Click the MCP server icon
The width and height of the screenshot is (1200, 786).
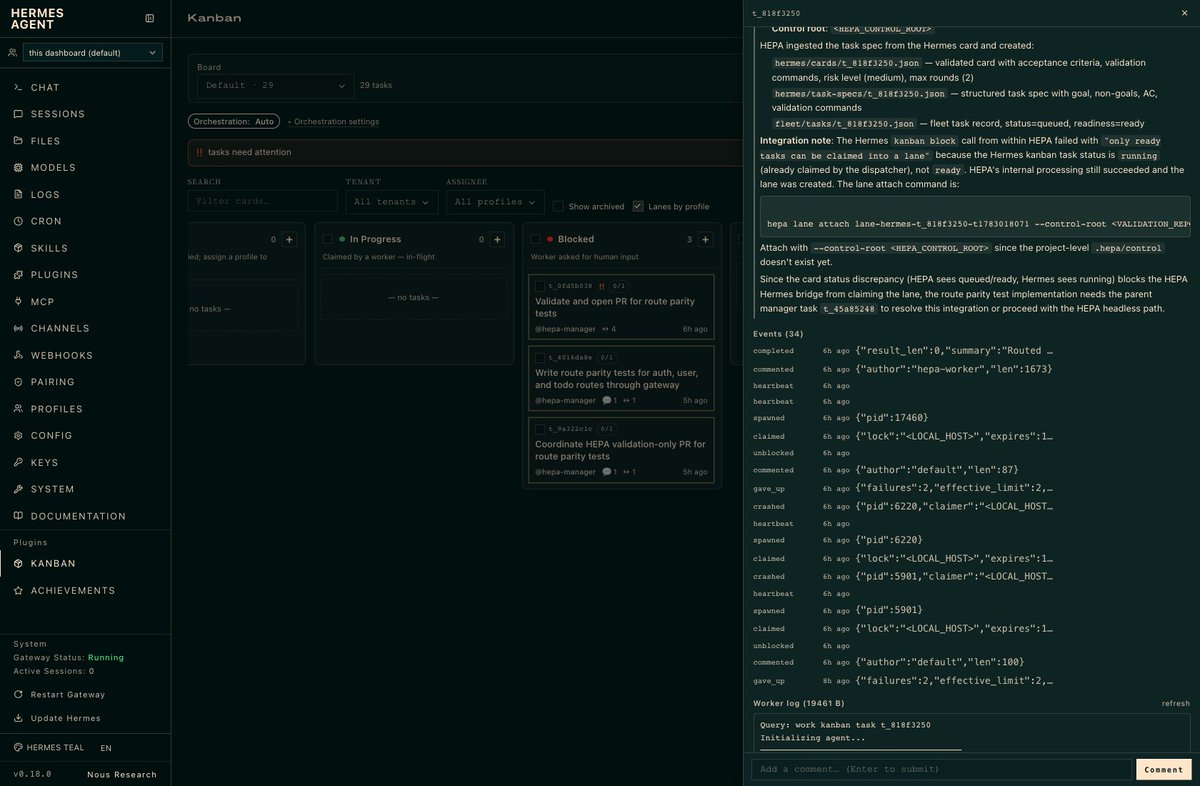coord(19,302)
